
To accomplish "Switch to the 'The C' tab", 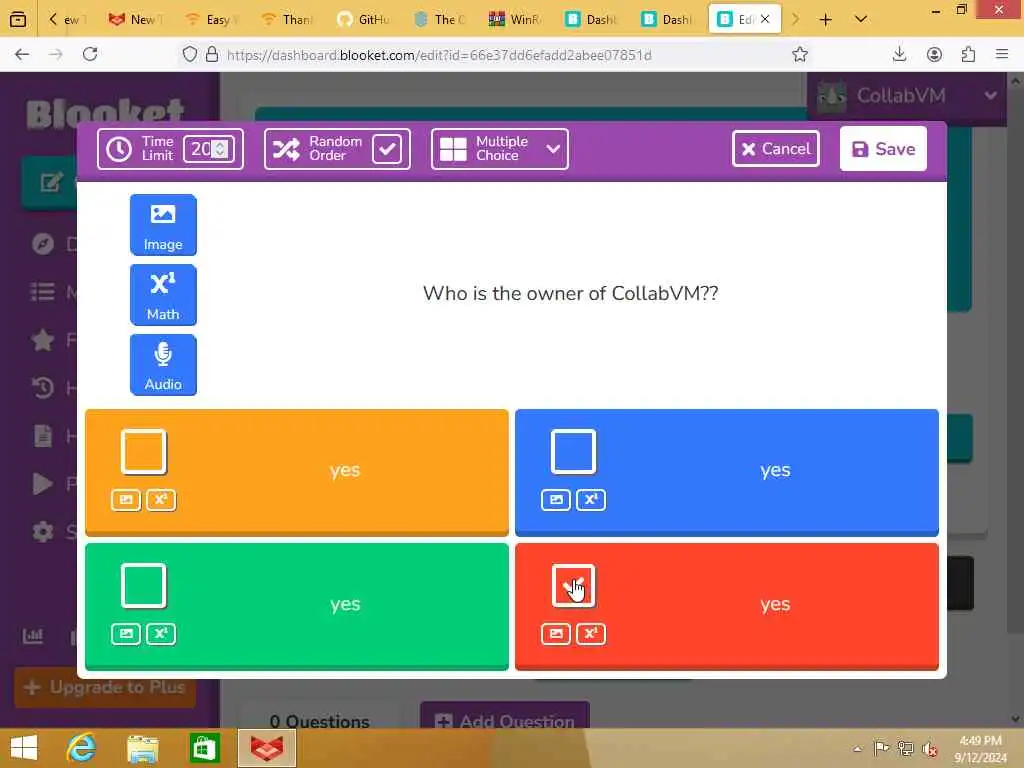I will 440,20.
